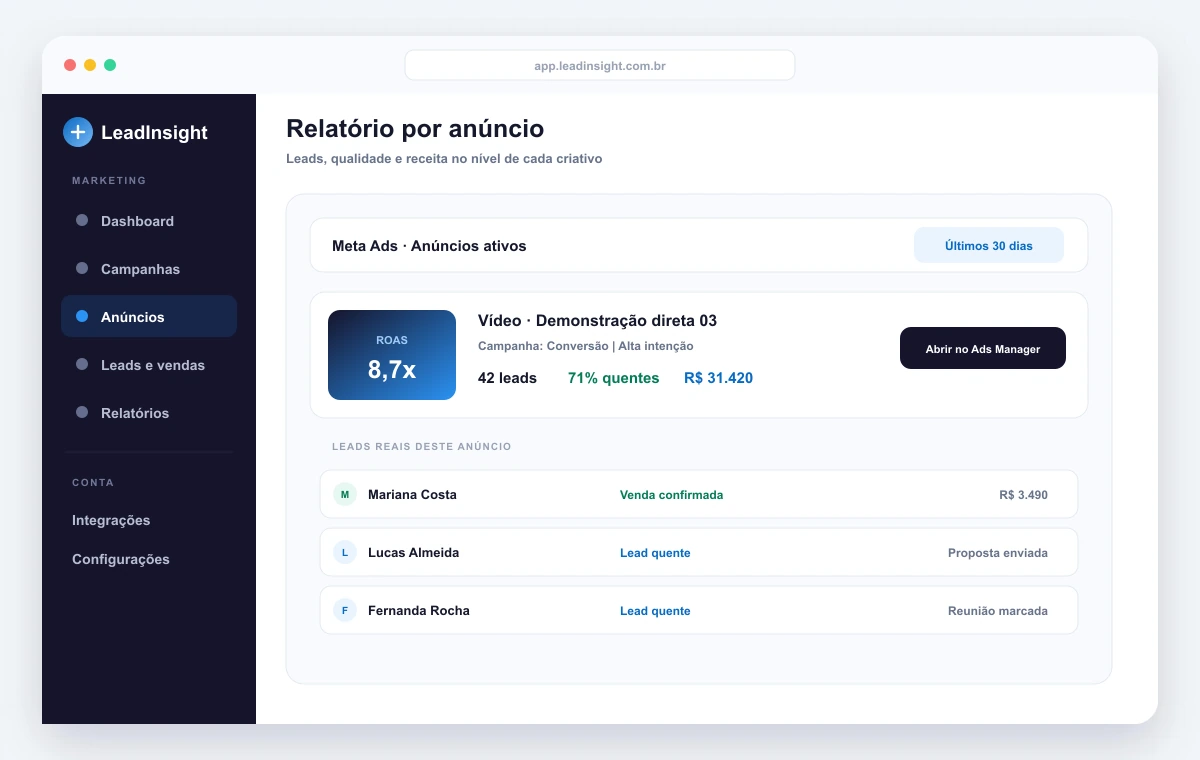Click Reunião marcada status
Image resolution: width=1200 pixels, height=760 pixels.
point(998,611)
